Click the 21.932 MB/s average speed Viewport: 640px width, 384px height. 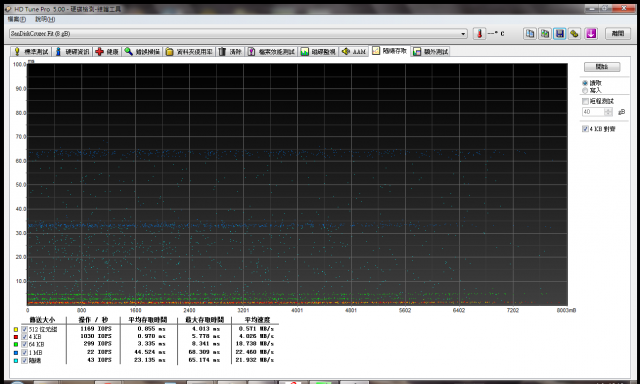click(255, 360)
